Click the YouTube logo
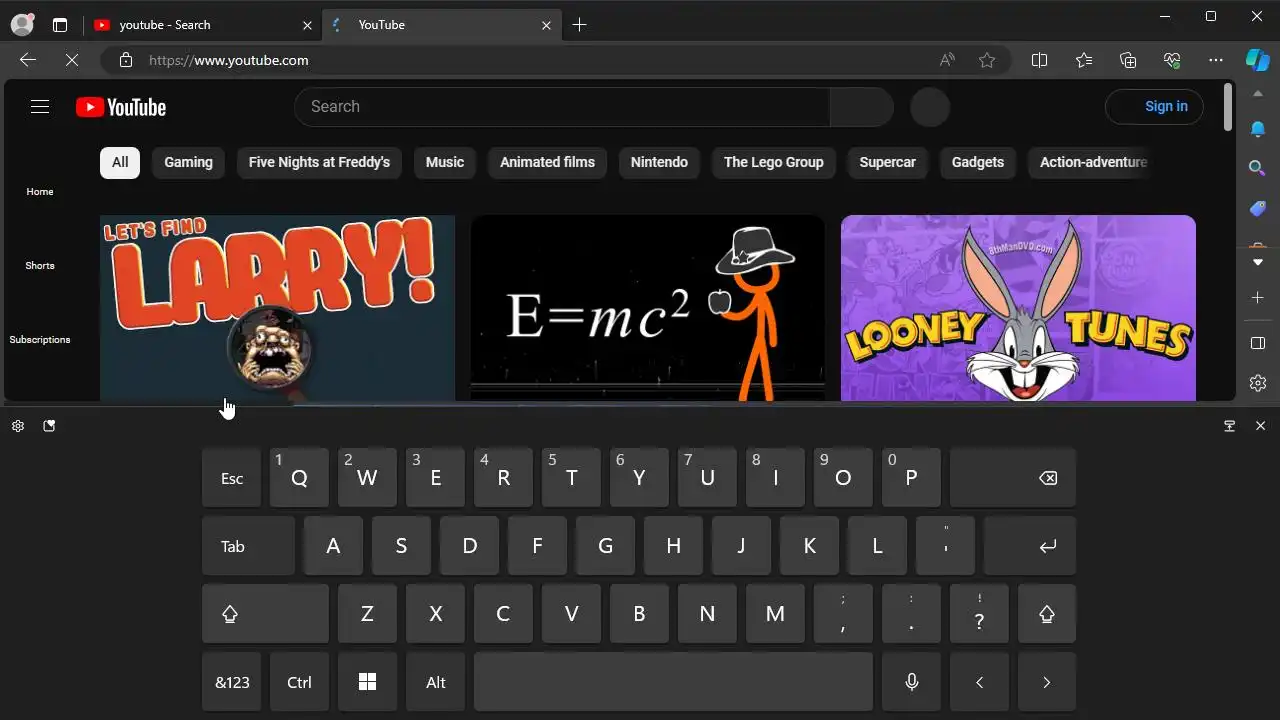This screenshot has height=720, width=1280. click(x=121, y=107)
